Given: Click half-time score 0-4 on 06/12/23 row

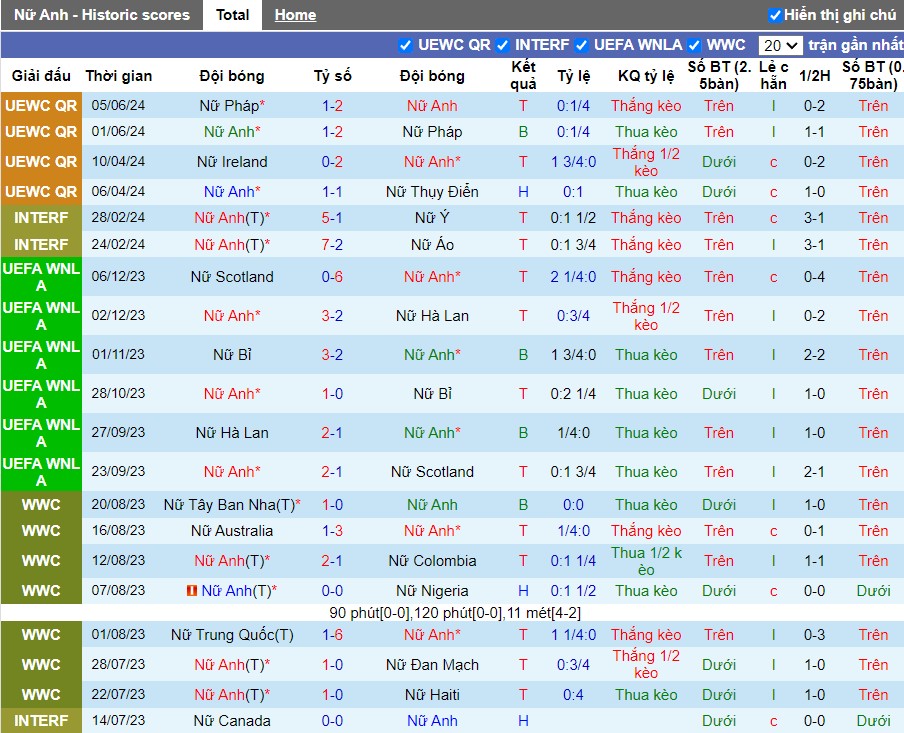Looking at the screenshot, I should tap(814, 277).
